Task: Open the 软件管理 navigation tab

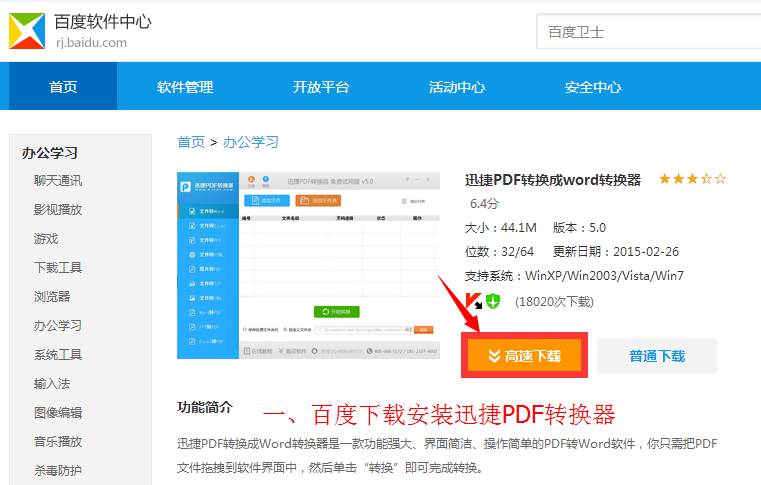Action: [x=185, y=87]
